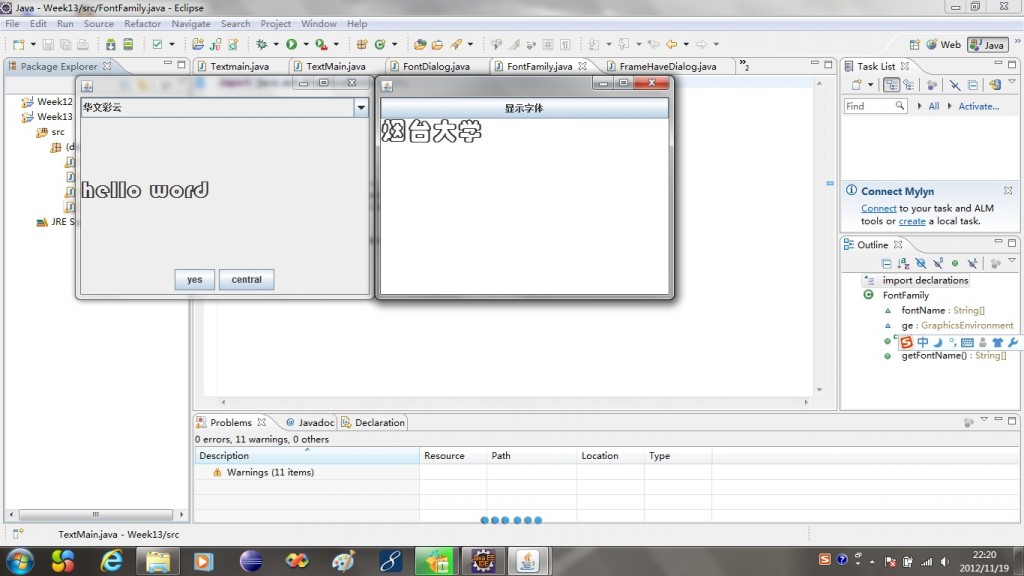Open the Navigate menu

pos(191,24)
